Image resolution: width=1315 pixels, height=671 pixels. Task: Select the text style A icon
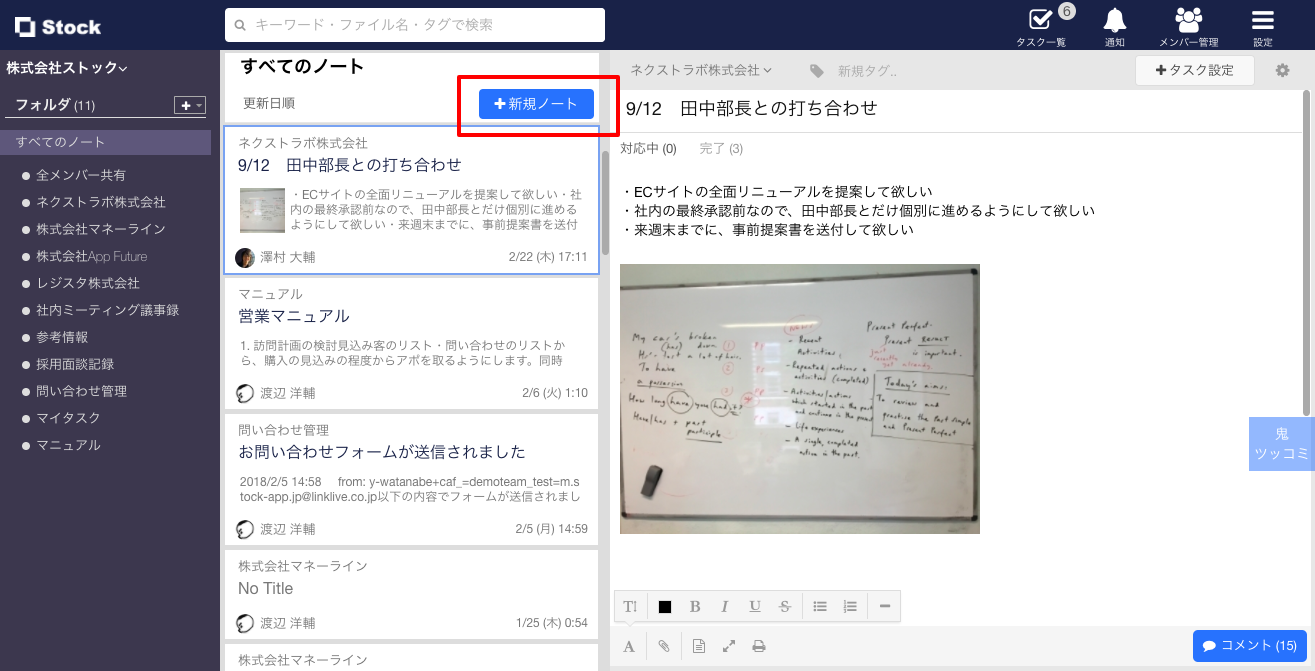[629, 645]
